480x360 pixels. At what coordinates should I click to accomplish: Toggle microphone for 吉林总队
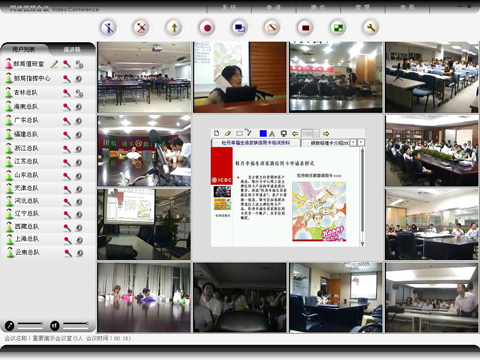(67, 93)
